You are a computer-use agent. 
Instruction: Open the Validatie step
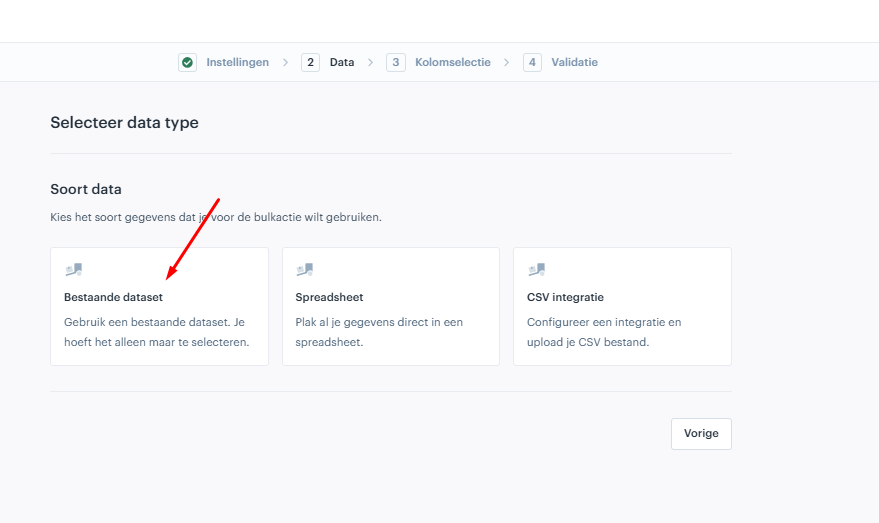click(x=574, y=62)
